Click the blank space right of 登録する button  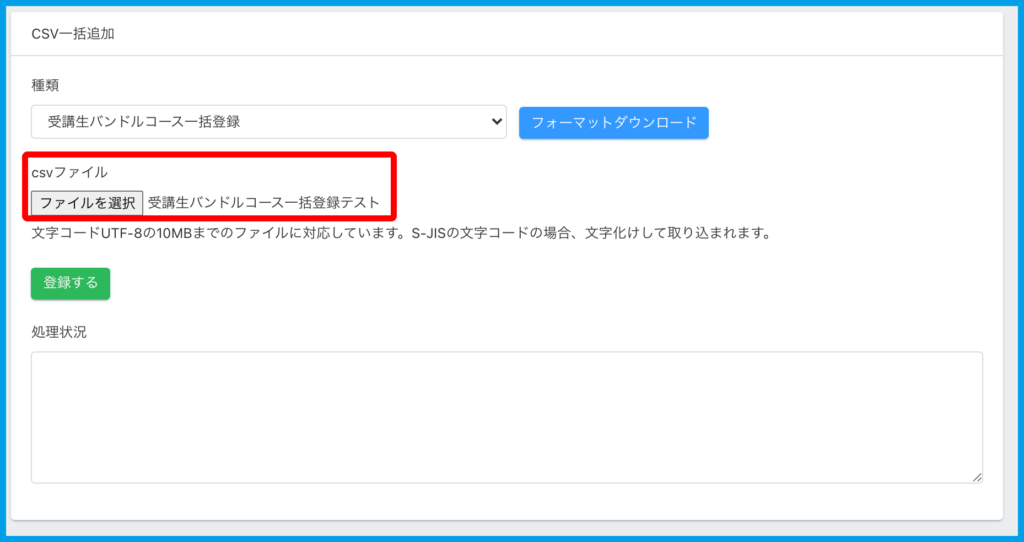500,283
